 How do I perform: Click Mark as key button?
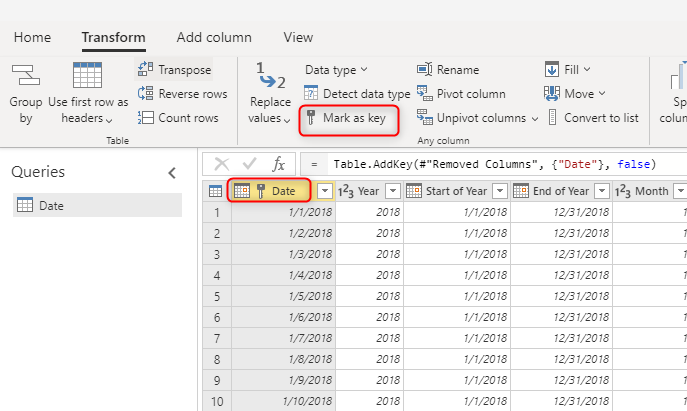(350, 119)
